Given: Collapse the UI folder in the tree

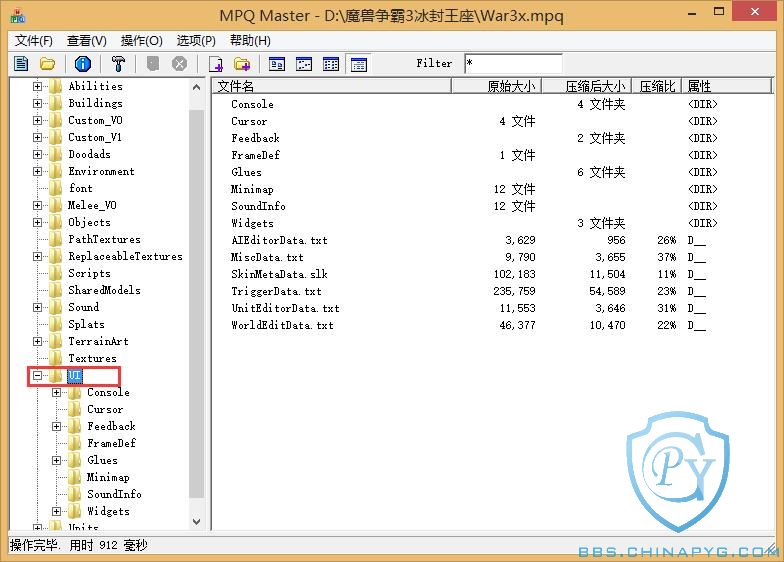Looking at the screenshot, I should click(38, 376).
